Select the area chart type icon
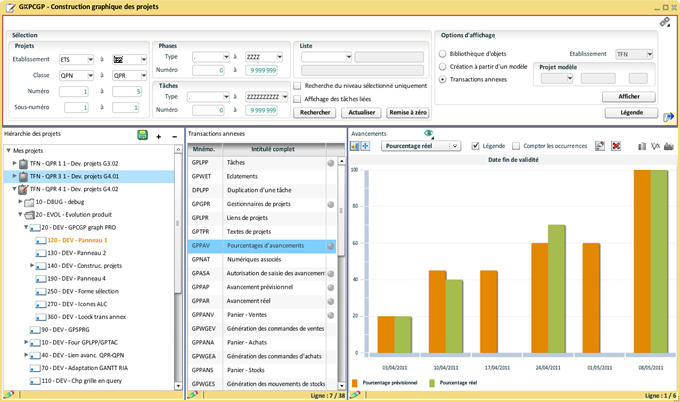 [668, 146]
